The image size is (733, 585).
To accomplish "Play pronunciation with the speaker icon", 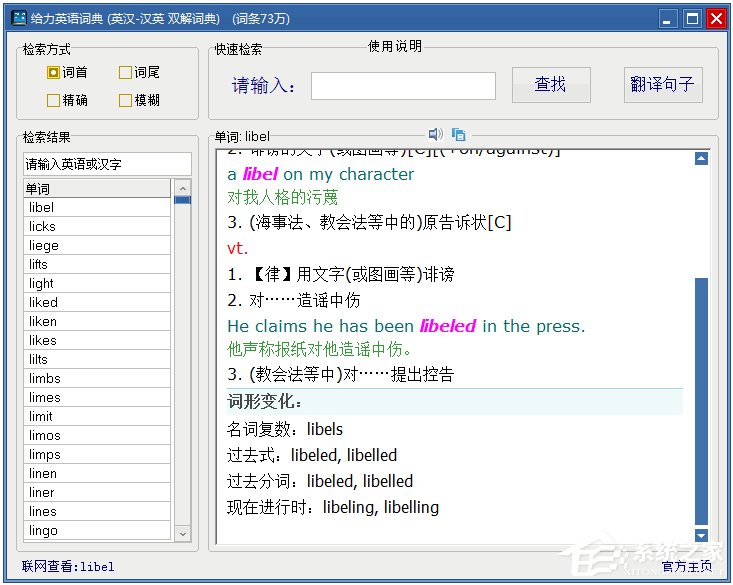I will pyautogui.click(x=436, y=135).
